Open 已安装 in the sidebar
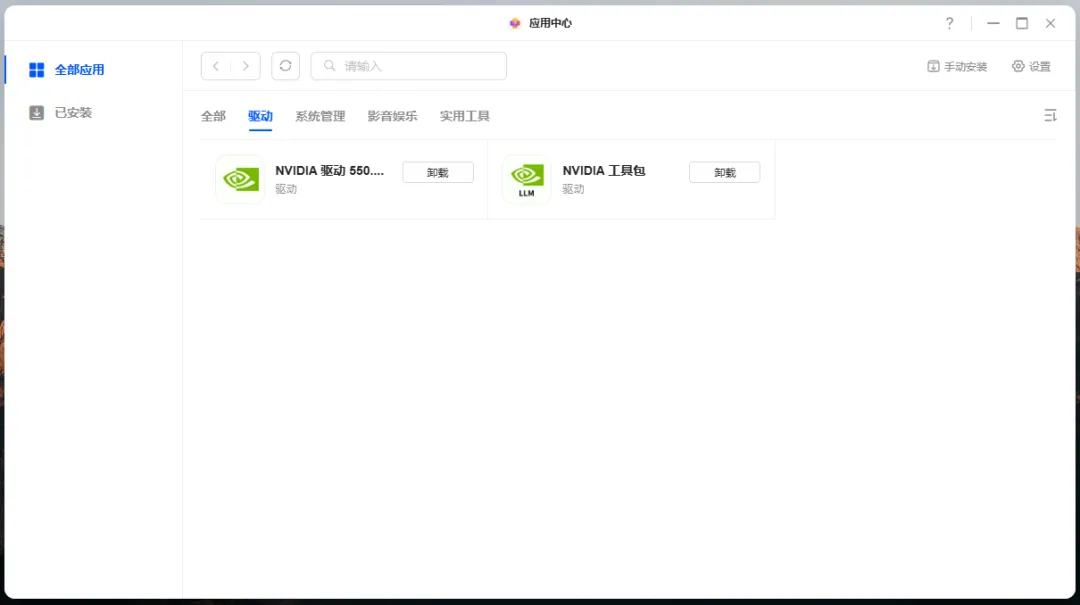 coord(73,113)
